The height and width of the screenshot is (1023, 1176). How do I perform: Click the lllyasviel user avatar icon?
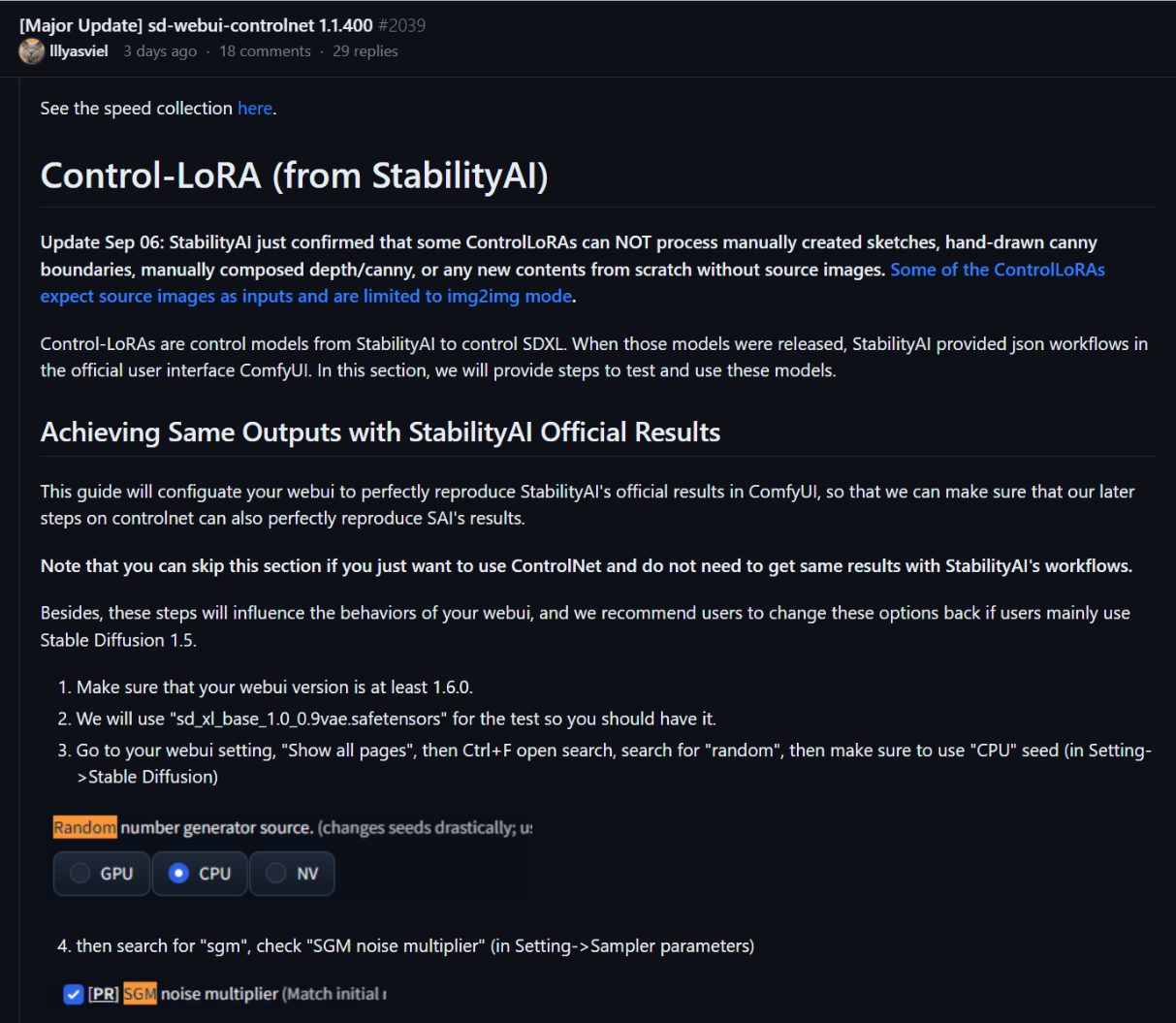point(30,50)
